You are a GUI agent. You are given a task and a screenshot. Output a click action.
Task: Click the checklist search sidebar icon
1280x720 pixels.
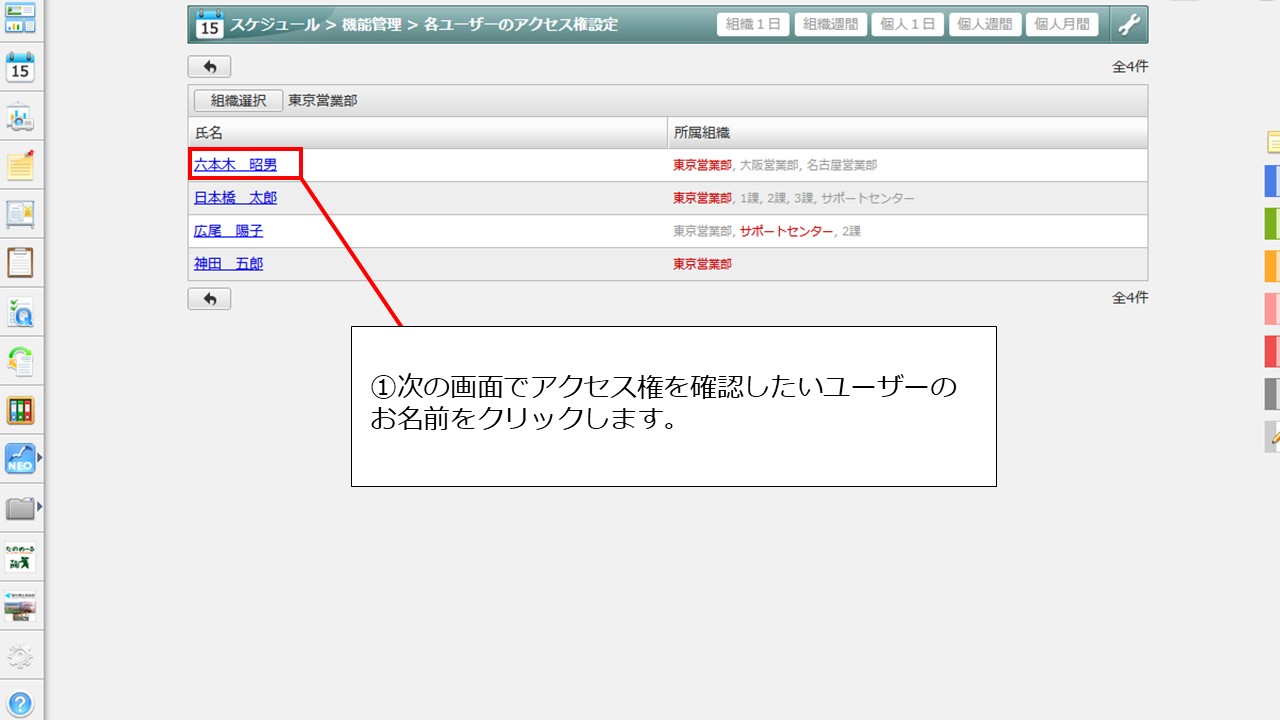20,312
